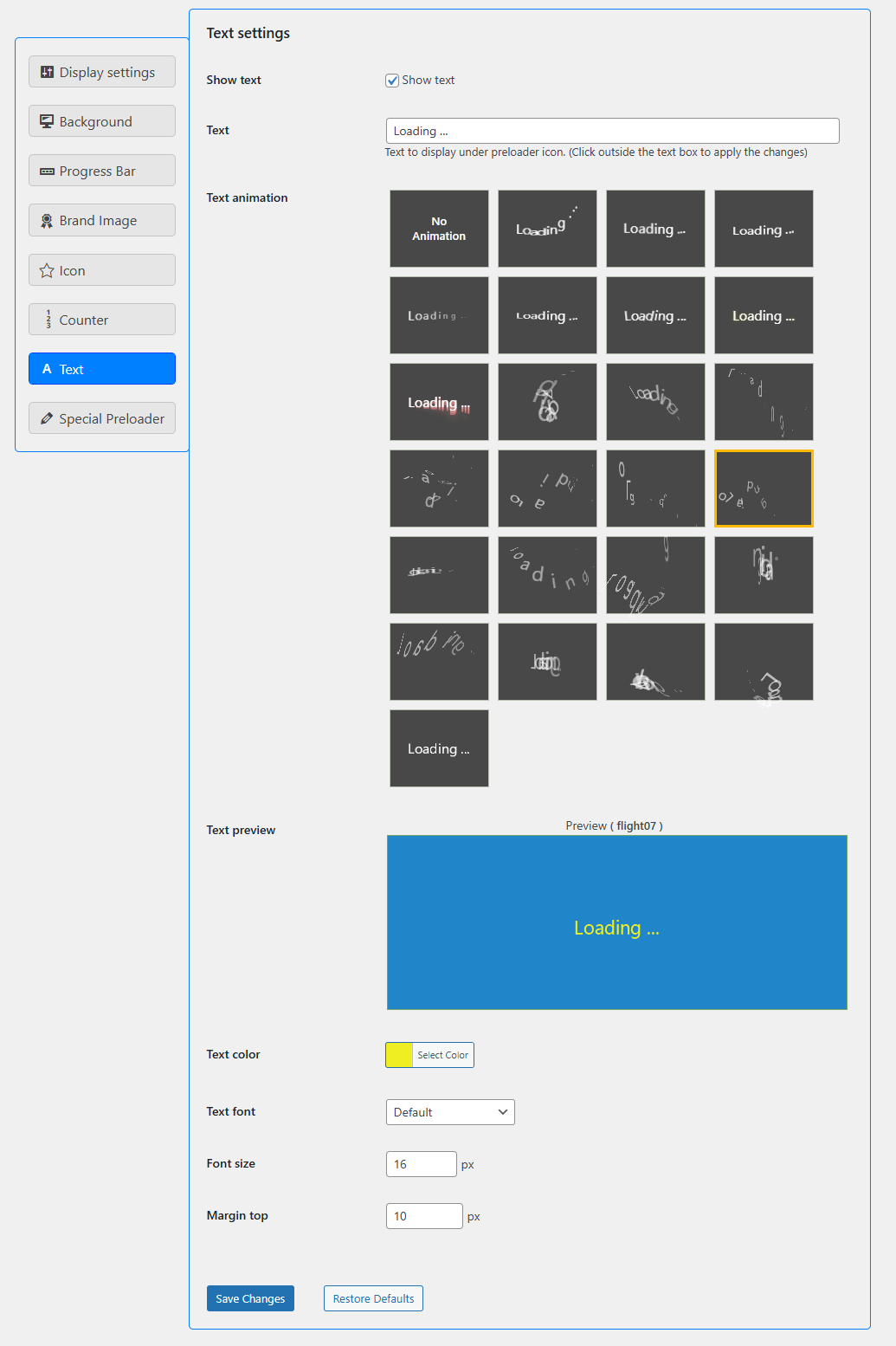Uncheck the Show text checkbox
This screenshot has width=896, height=1346.
coord(392,80)
